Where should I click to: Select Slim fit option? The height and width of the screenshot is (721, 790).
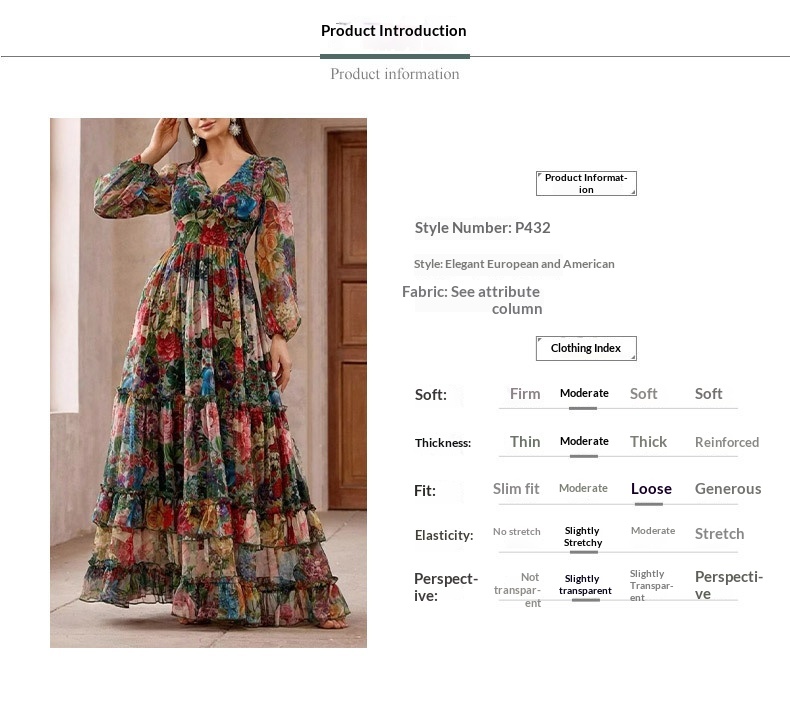516,489
